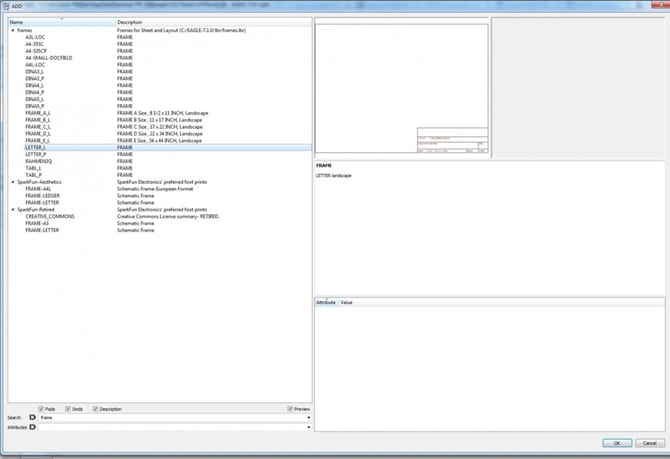Select the DINA4_L frame entry
This screenshot has height=459, width=670.
point(35,85)
